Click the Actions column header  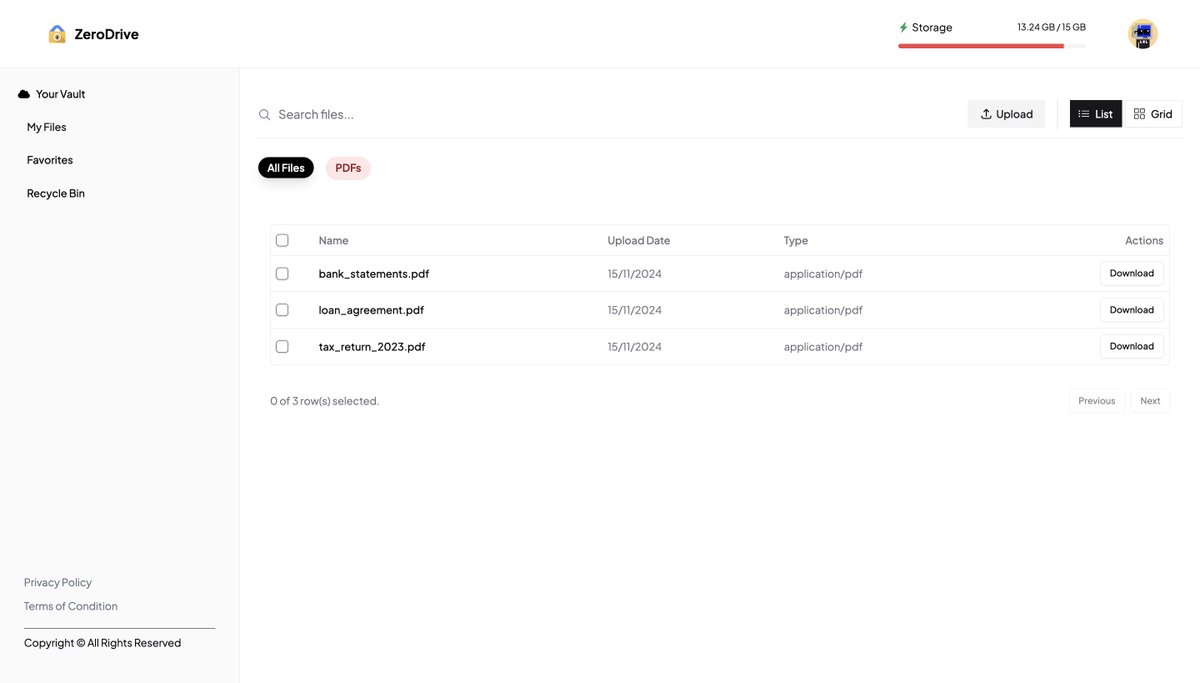1144,240
